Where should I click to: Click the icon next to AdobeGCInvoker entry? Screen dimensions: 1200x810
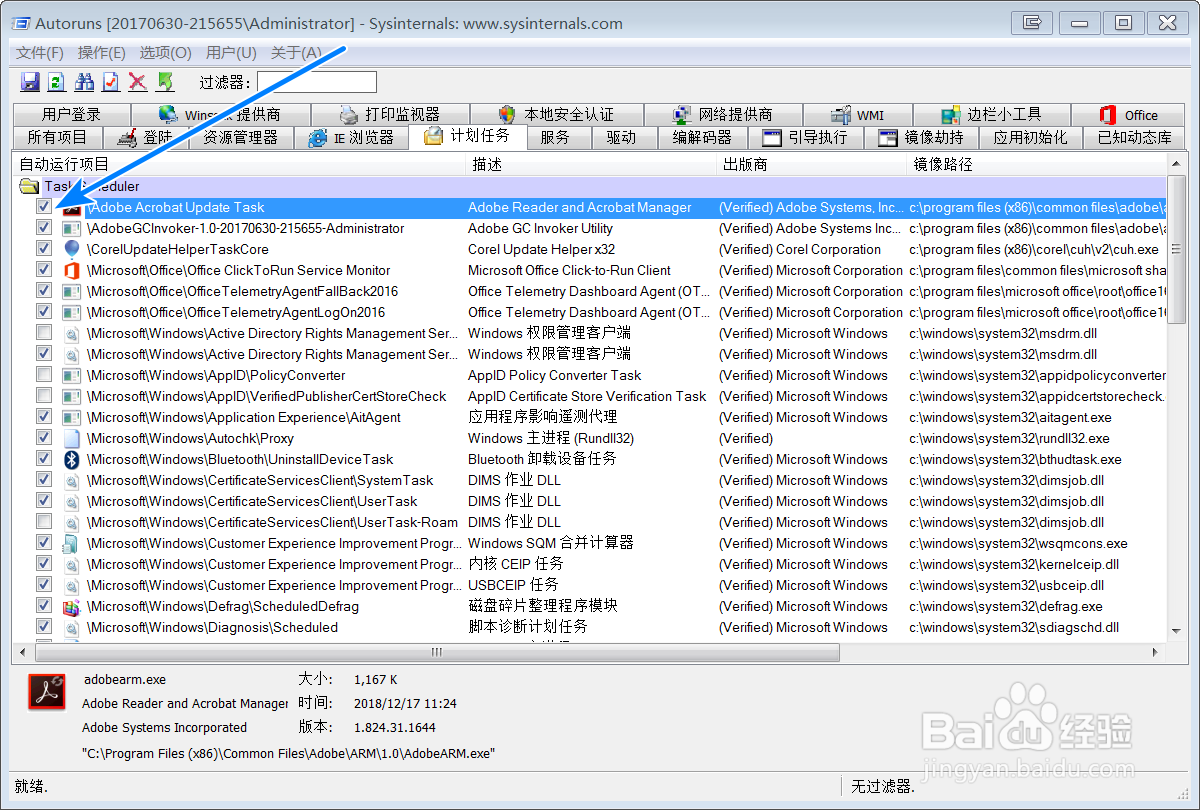pyautogui.click(x=71, y=228)
